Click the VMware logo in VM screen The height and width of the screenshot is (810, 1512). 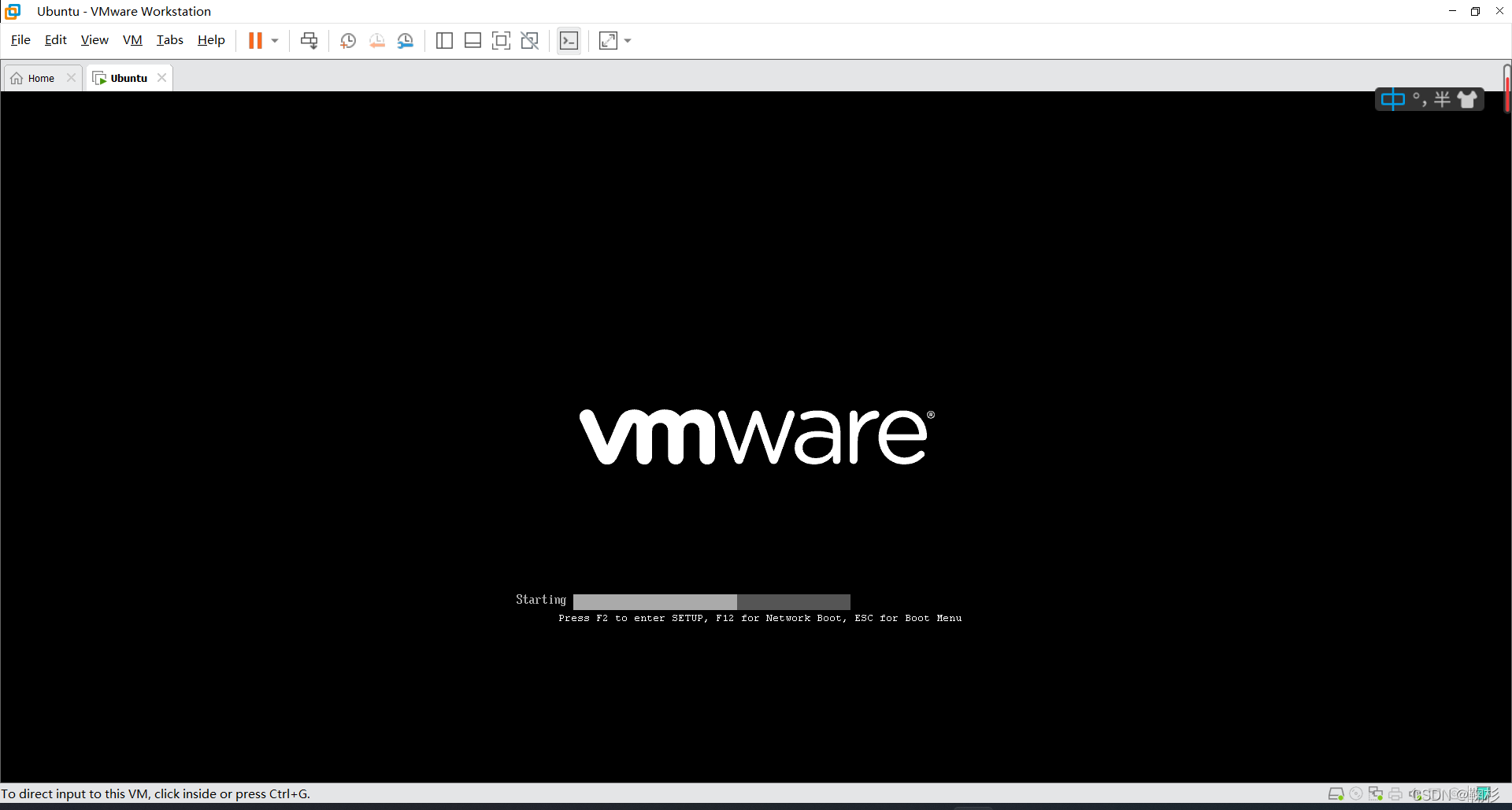(757, 437)
